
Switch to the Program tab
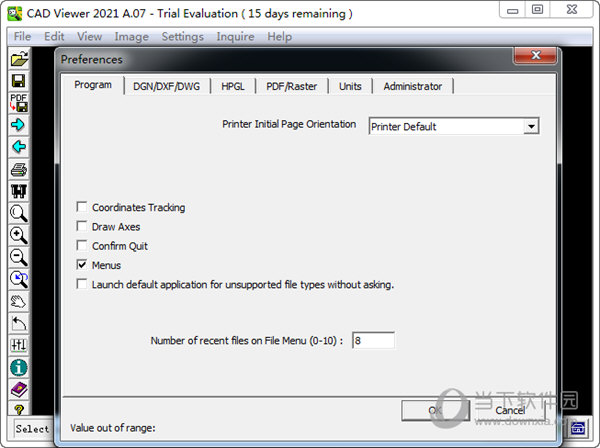pyautogui.click(x=93, y=85)
